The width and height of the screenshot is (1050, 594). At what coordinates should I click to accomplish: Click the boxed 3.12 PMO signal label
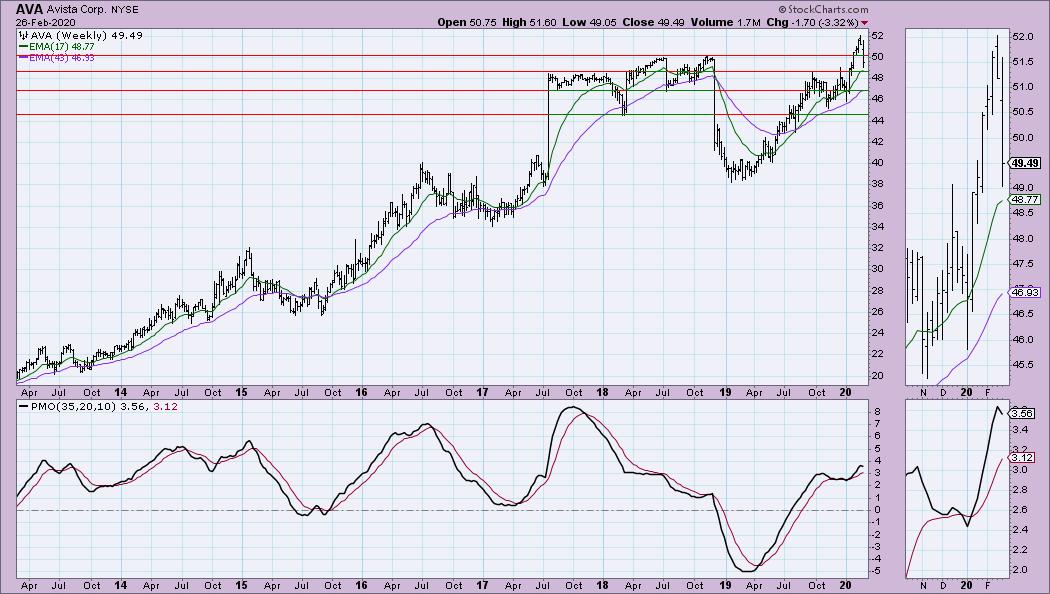[x=1021, y=458]
